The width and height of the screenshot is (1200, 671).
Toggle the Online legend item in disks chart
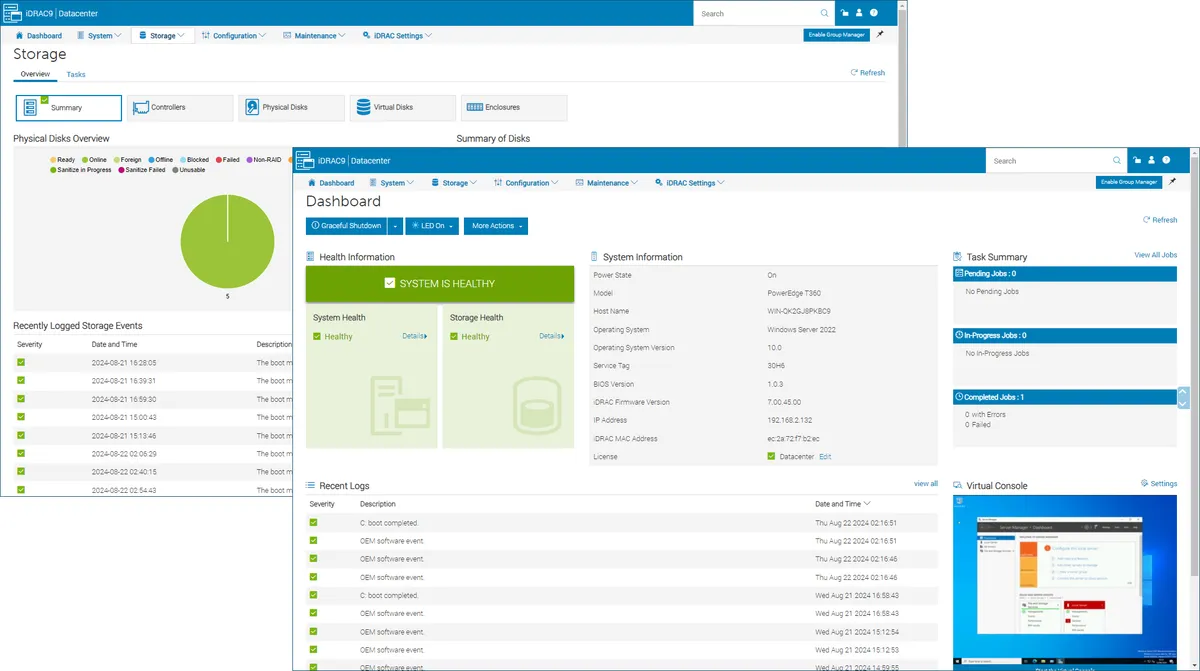click(94, 160)
